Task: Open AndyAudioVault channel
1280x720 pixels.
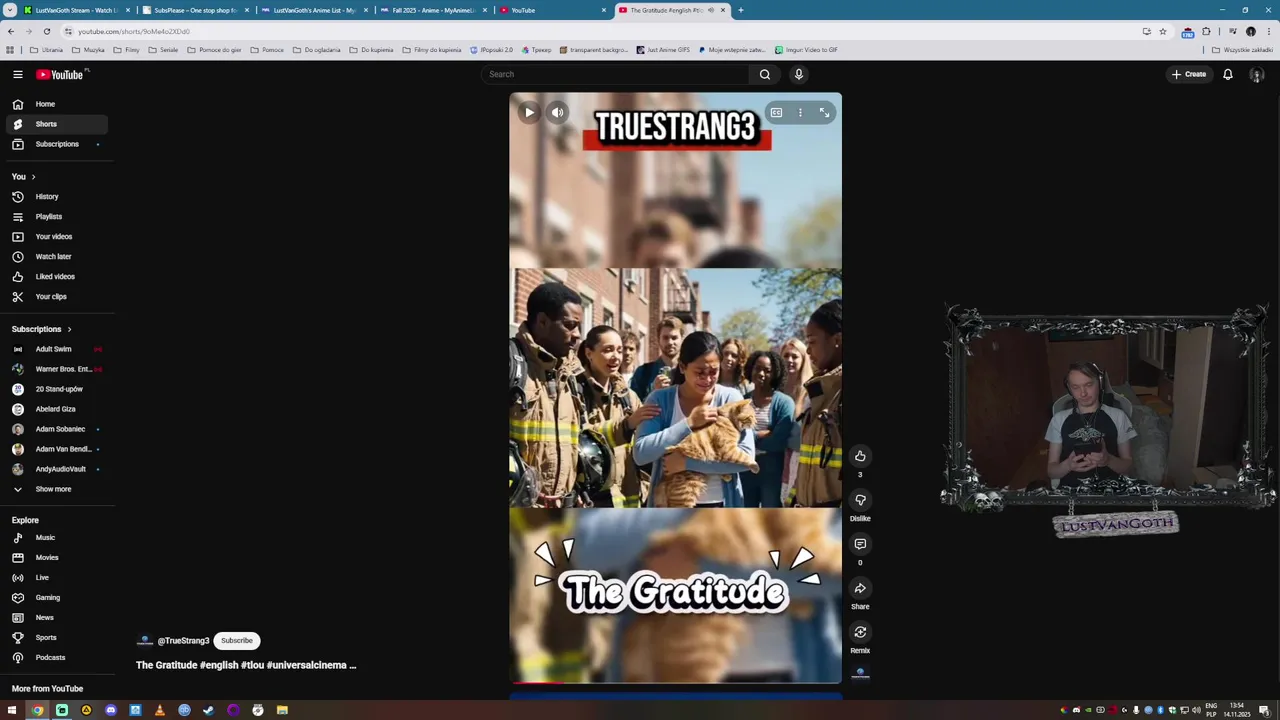Action: point(56,469)
